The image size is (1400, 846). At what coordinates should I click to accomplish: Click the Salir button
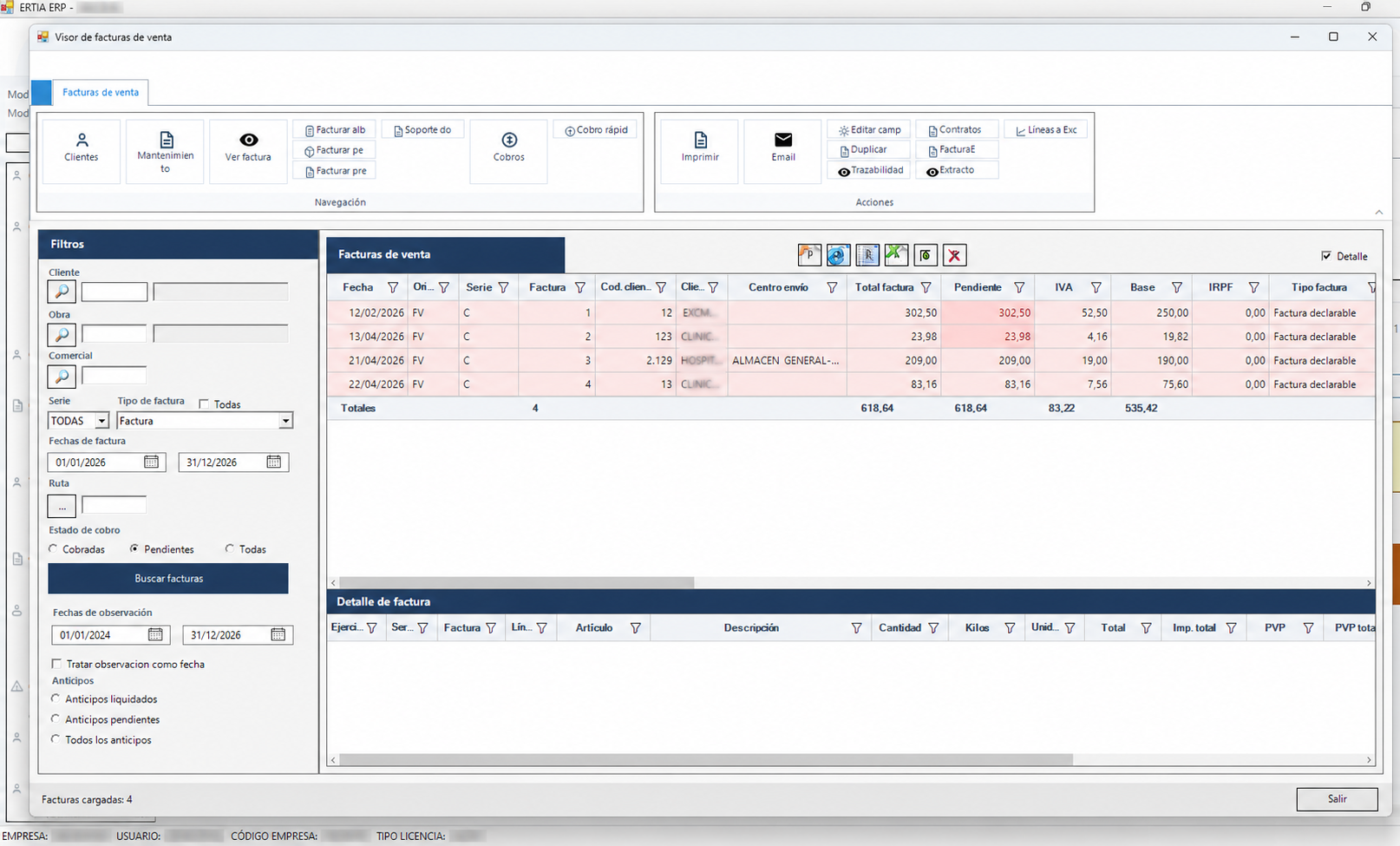1337,799
